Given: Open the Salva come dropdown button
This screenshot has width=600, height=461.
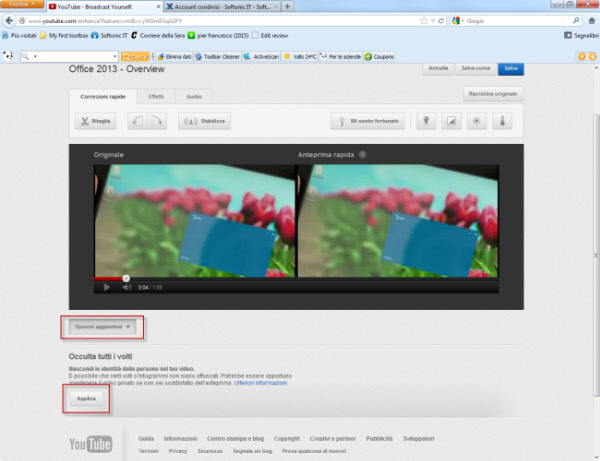Looking at the screenshot, I should (x=474, y=68).
